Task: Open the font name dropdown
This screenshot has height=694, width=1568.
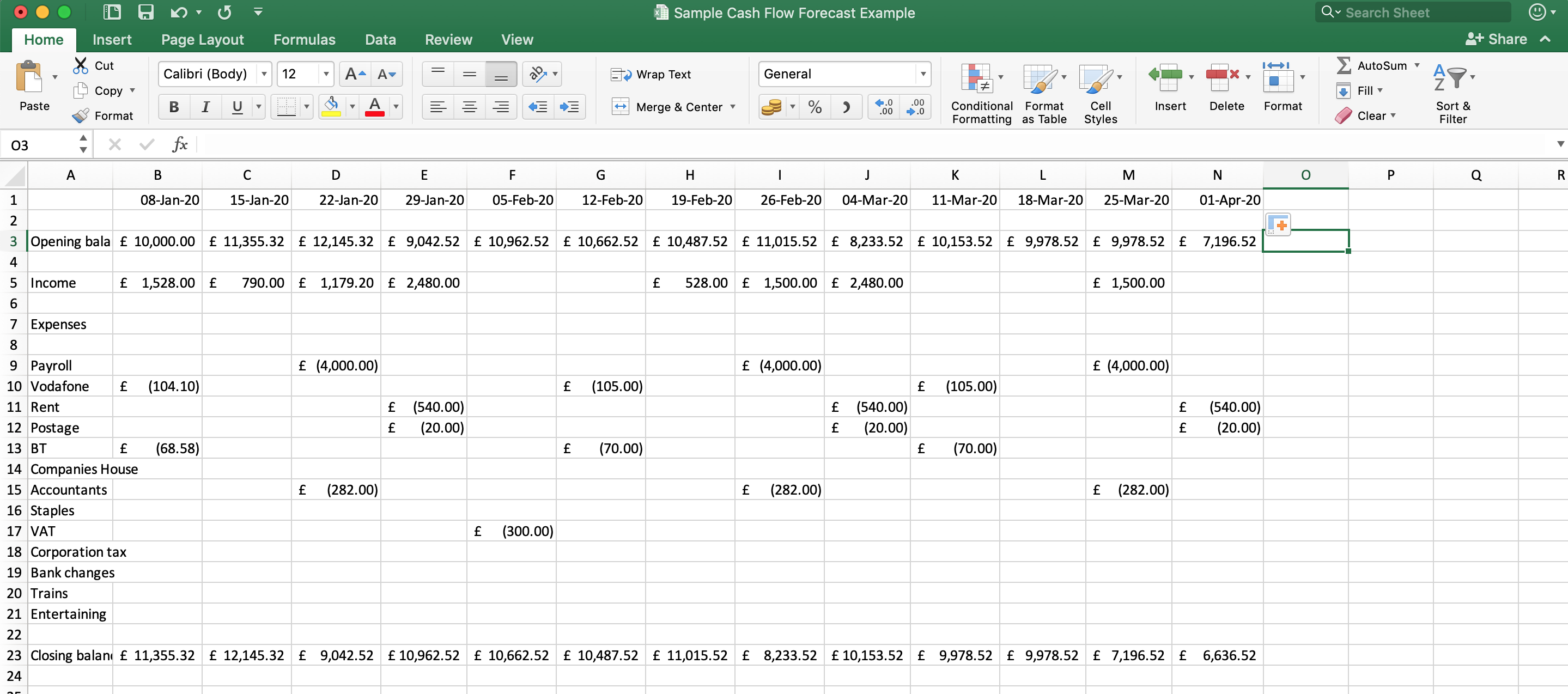Action: pos(264,74)
